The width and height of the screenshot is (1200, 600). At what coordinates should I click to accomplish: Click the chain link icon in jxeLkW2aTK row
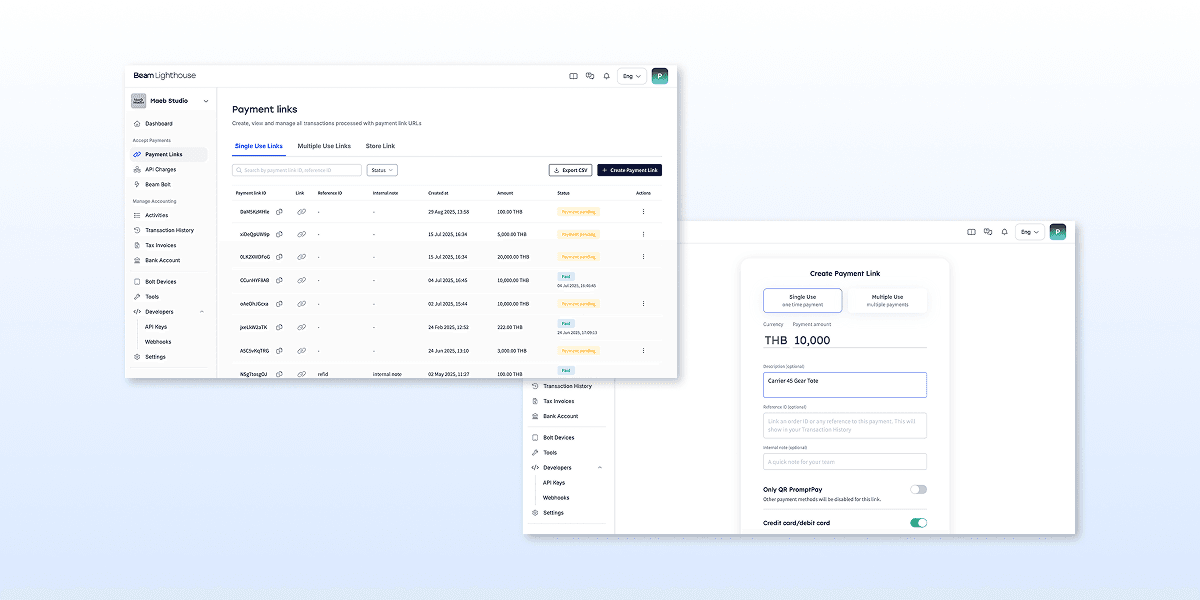pyautogui.click(x=301, y=327)
